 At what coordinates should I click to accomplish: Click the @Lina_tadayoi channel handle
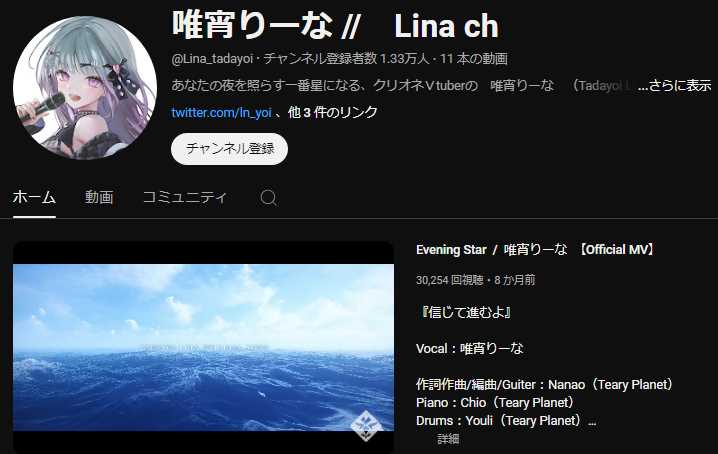click(x=212, y=59)
